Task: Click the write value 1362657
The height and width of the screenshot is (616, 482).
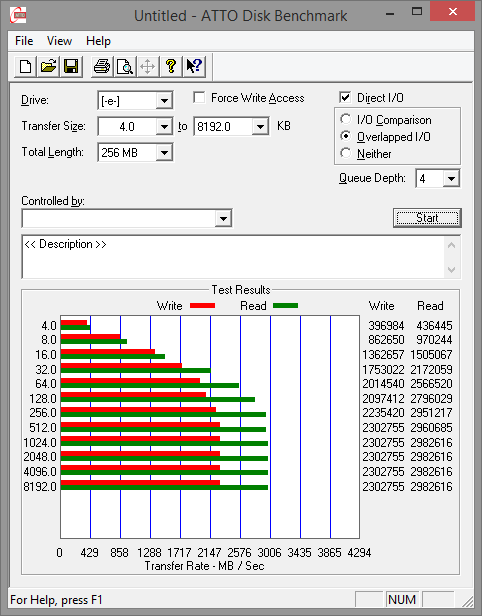Action: (x=383, y=355)
